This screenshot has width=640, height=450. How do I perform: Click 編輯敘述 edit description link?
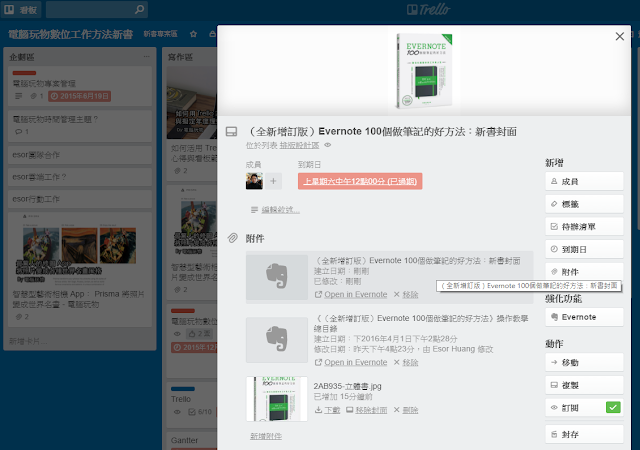[x=280, y=209]
